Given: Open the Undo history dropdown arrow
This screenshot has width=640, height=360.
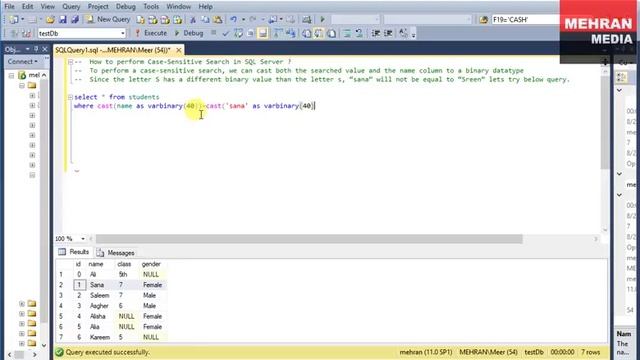Looking at the screenshot, I should [x=243, y=20].
